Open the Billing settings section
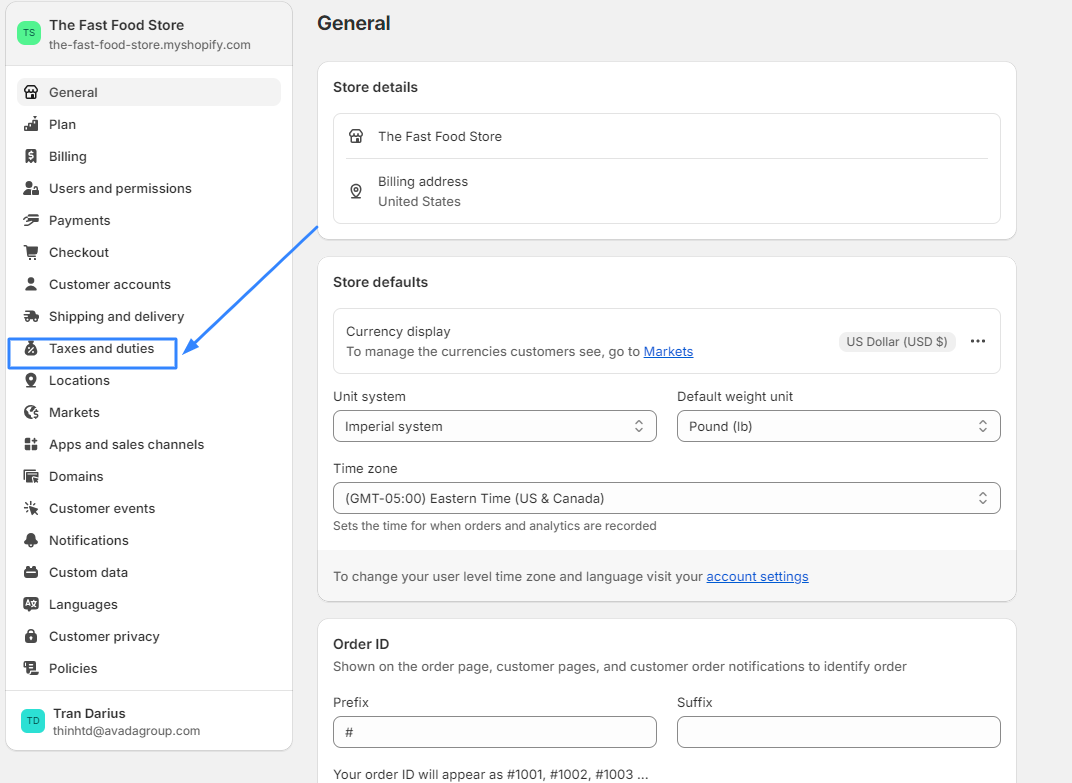The image size is (1072, 783). [68, 156]
